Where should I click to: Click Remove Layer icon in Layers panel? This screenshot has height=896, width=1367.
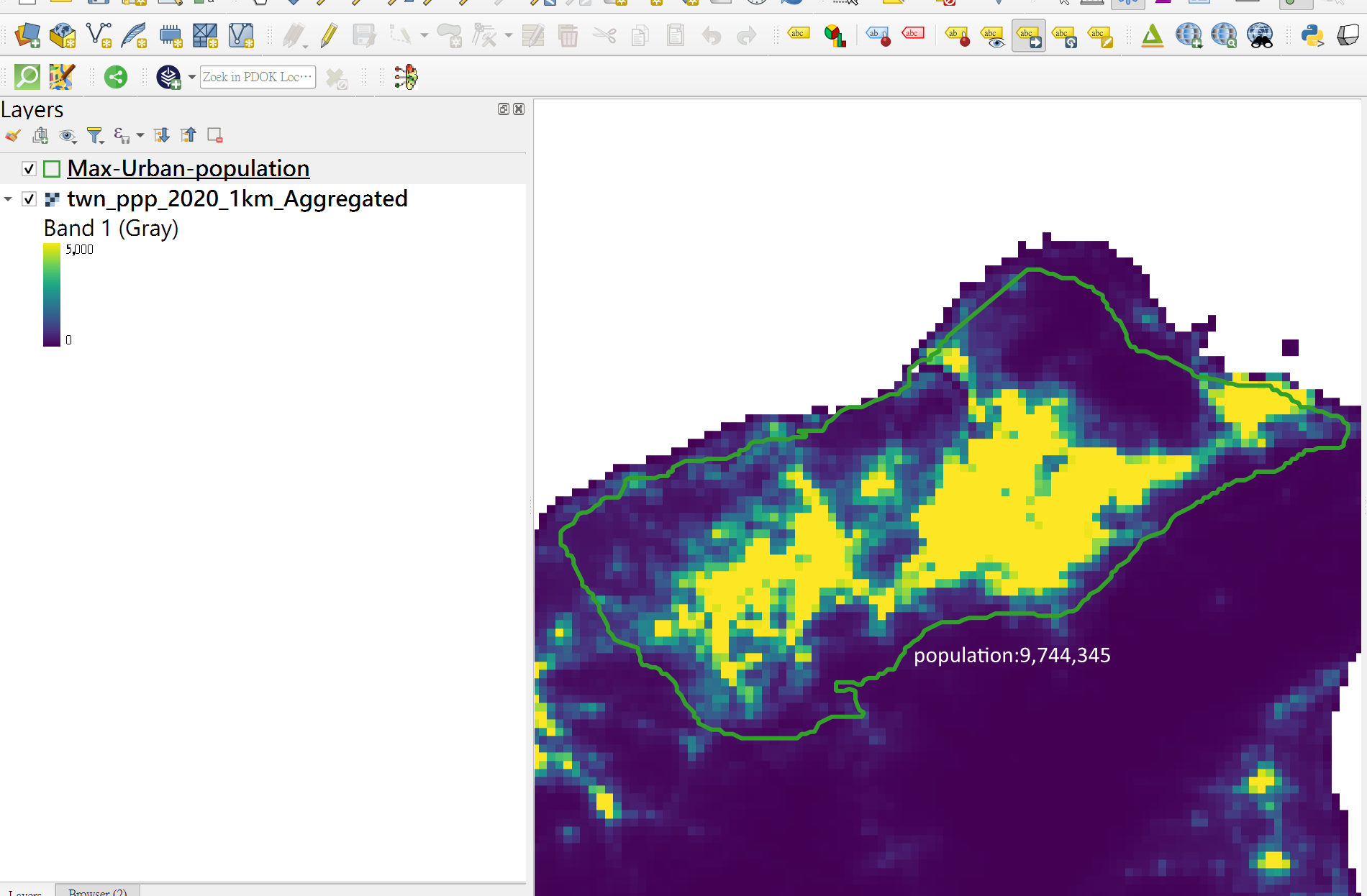tap(214, 135)
